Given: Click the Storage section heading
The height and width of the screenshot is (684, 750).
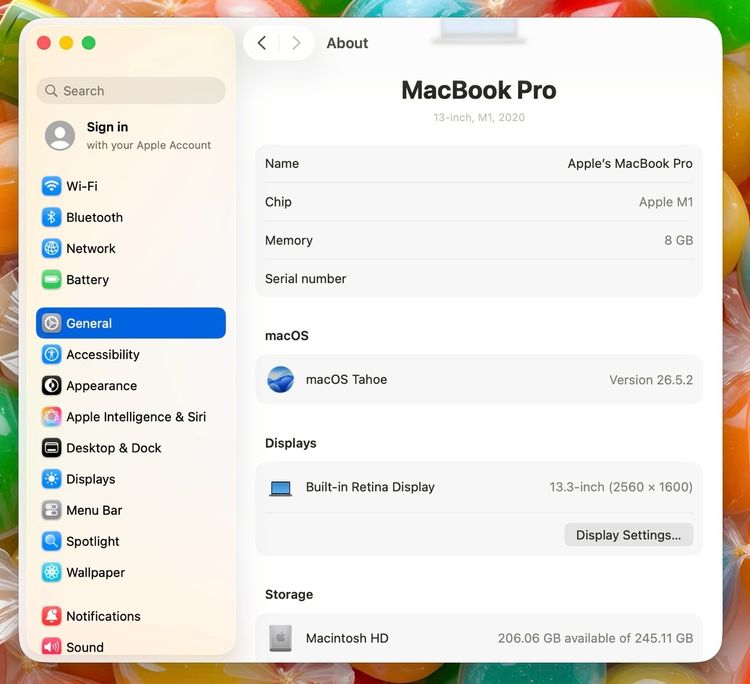Looking at the screenshot, I should click(x=289, y=594).
